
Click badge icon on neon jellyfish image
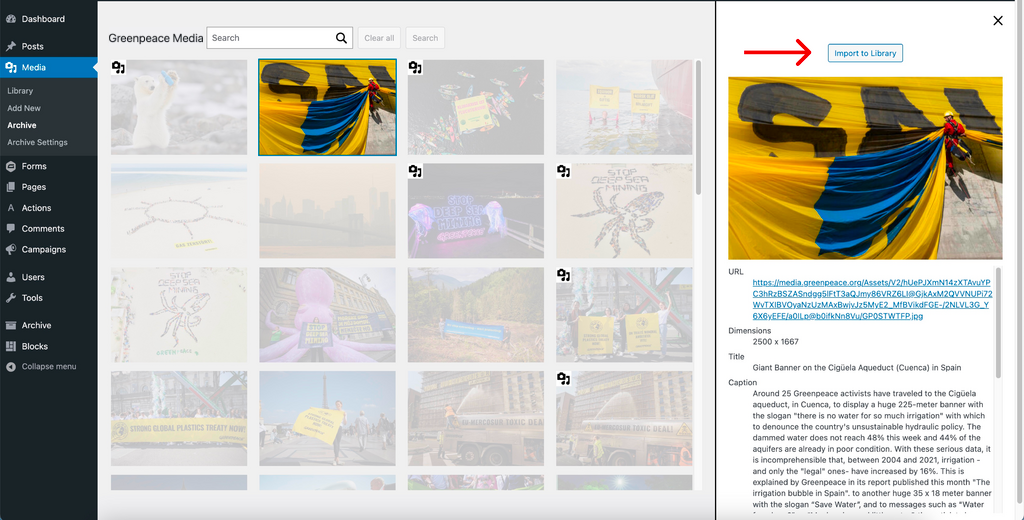point(415,171)
